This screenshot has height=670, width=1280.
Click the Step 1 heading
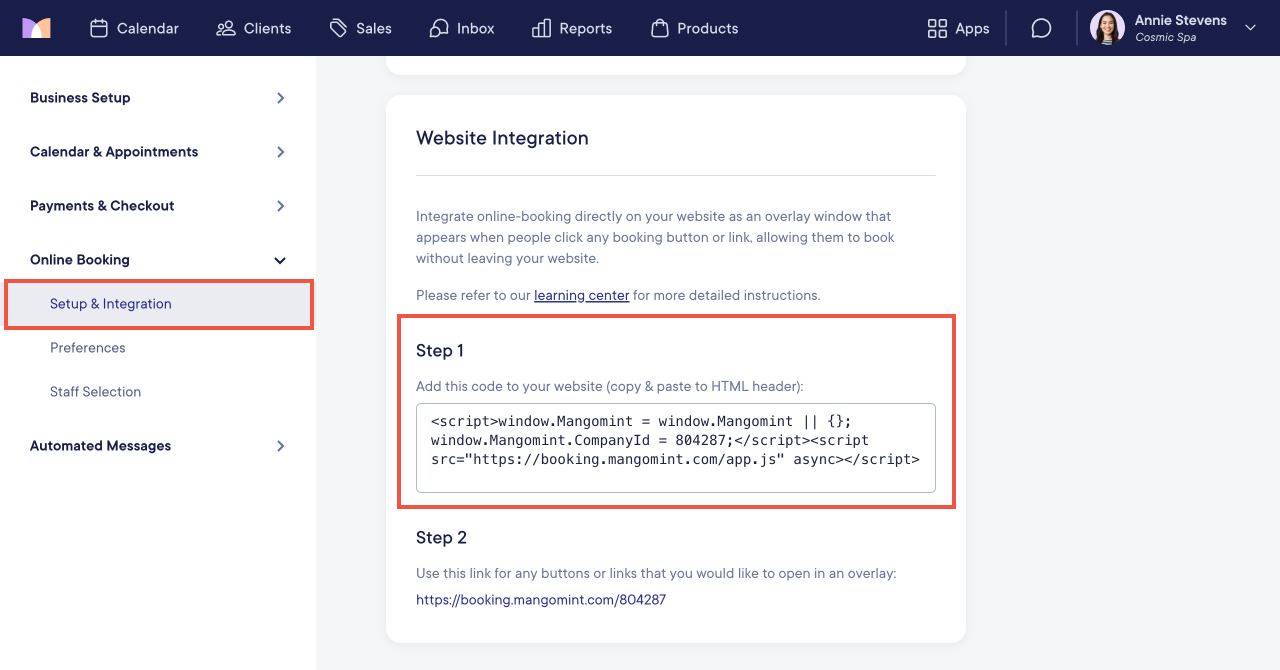(440, 351)
